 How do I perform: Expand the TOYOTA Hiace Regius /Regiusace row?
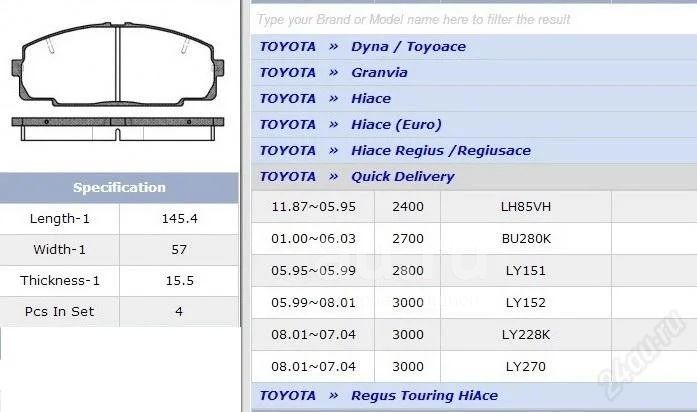474,151
